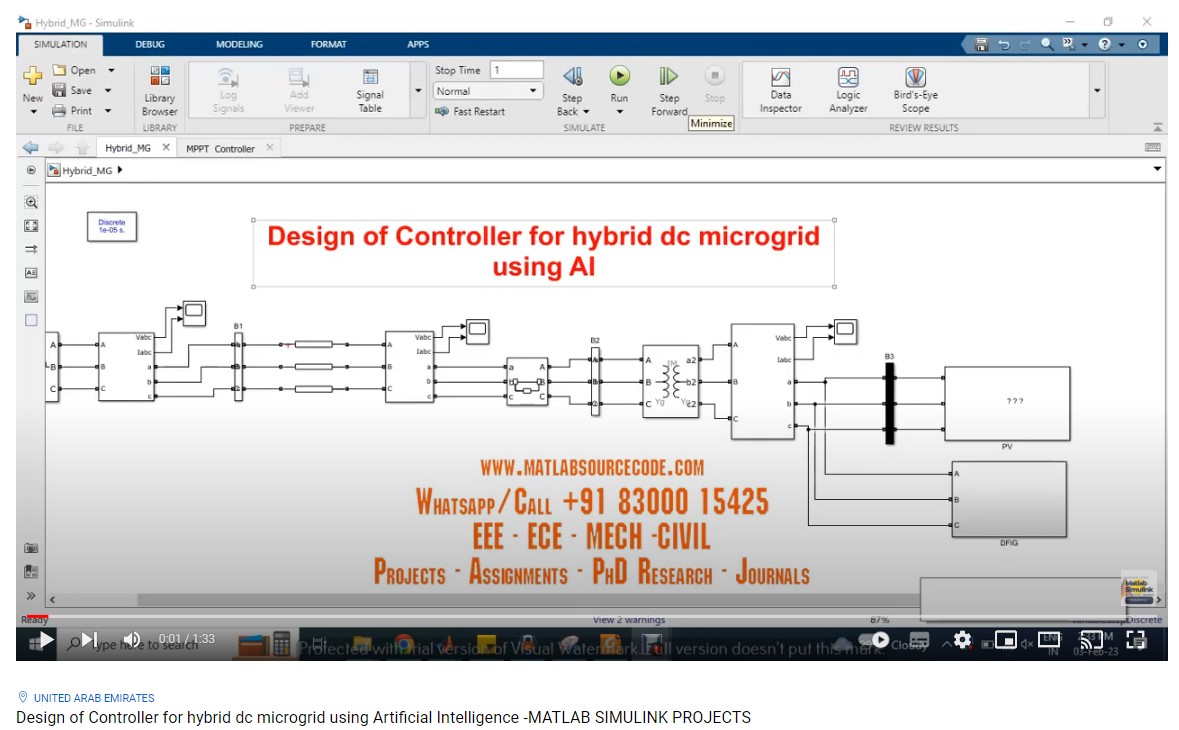This screenshot has width=1179, height=730.
Task: Switch to the Modeling ribbon tab
Action: pos(239,44)
